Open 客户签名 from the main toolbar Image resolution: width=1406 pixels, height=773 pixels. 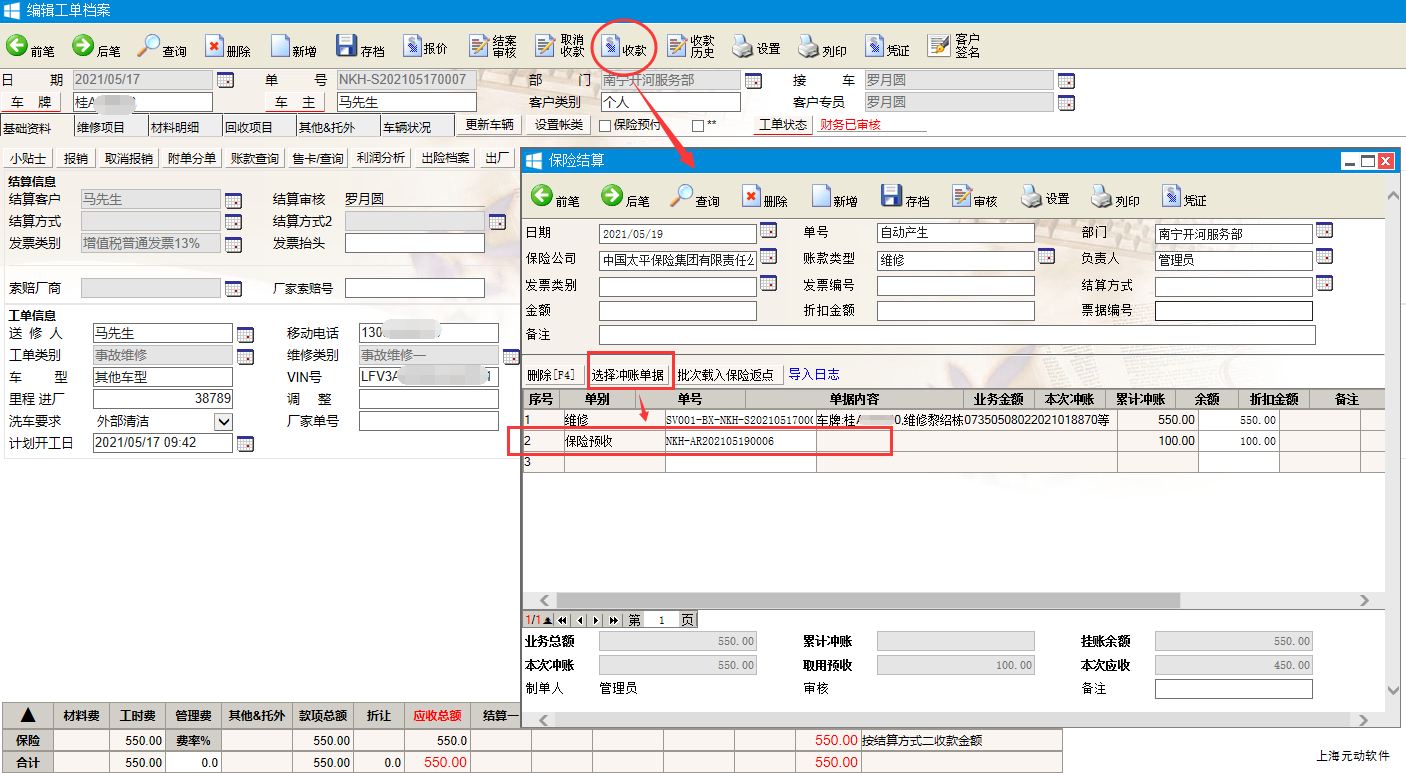point(954,46)
